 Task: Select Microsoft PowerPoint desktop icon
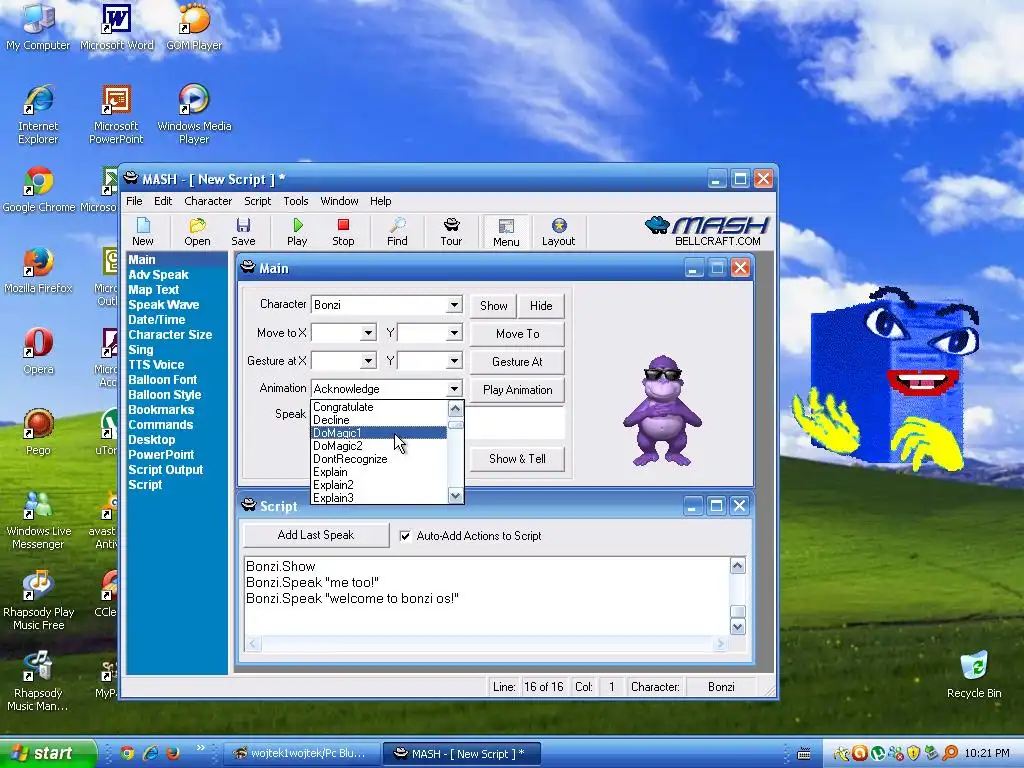pos(116,114)
